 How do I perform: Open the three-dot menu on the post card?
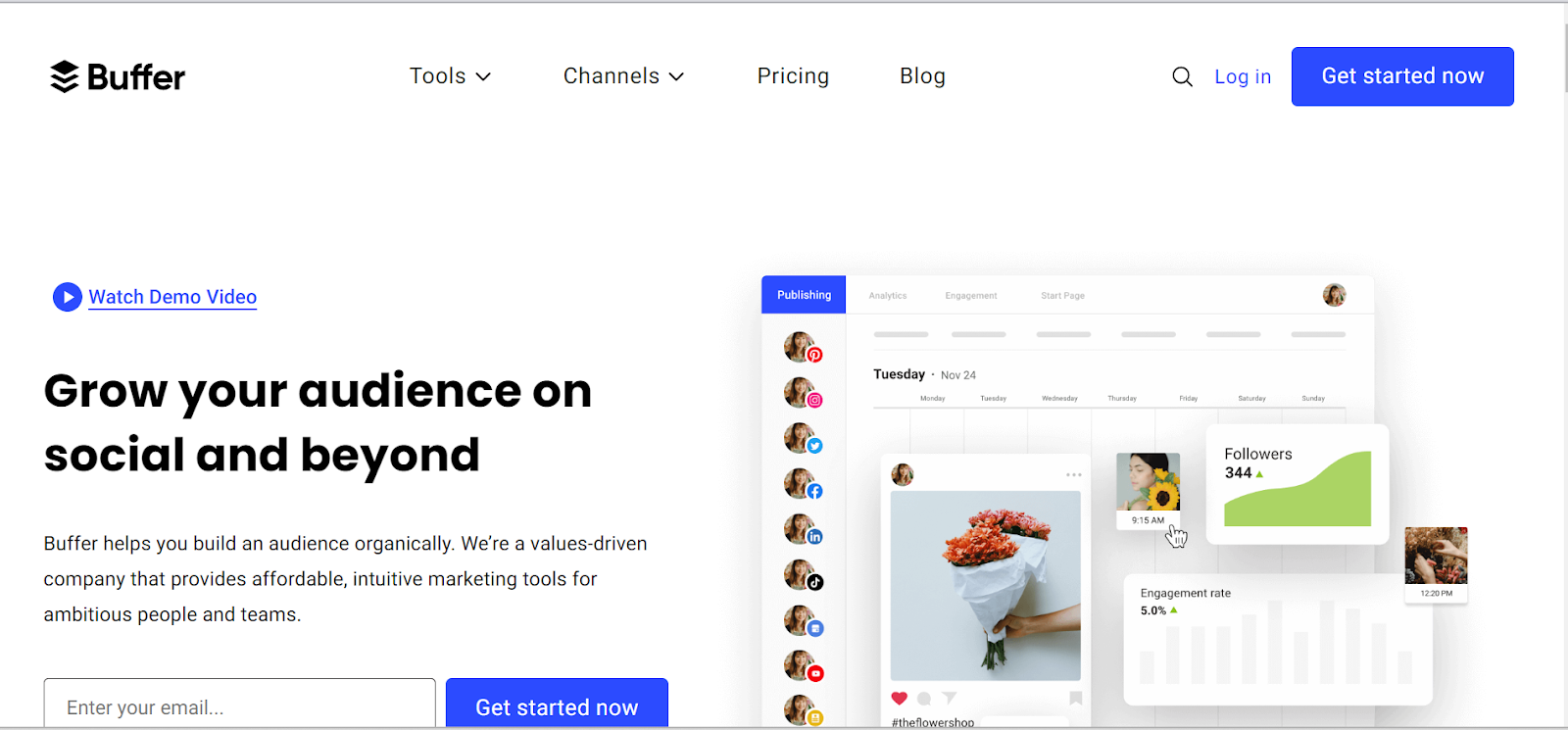coord(1074,474)
